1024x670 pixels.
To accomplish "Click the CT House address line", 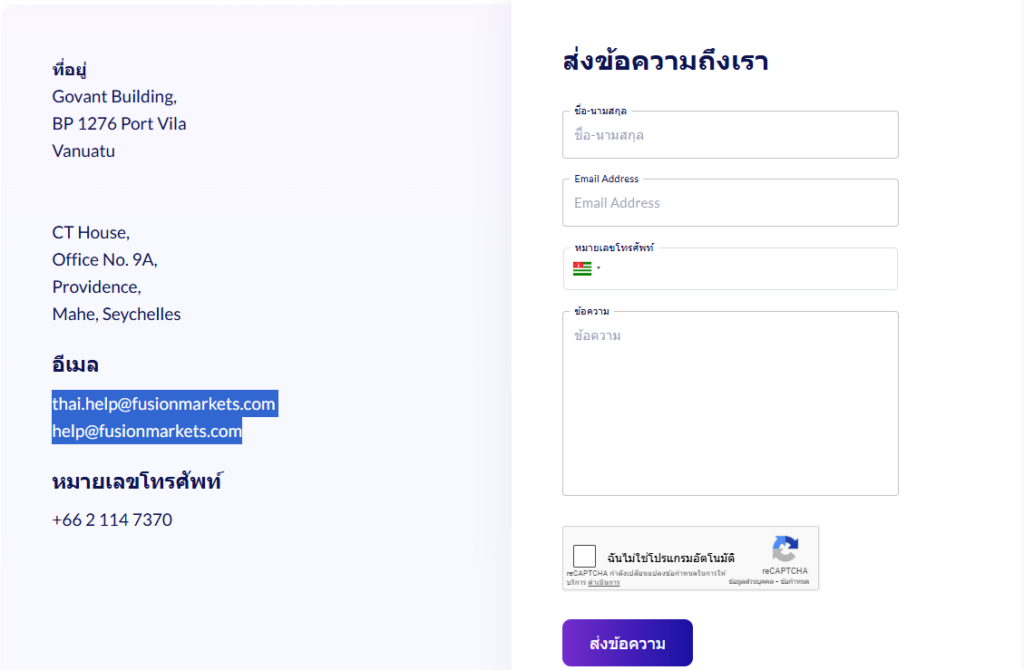I will [90, 233].
